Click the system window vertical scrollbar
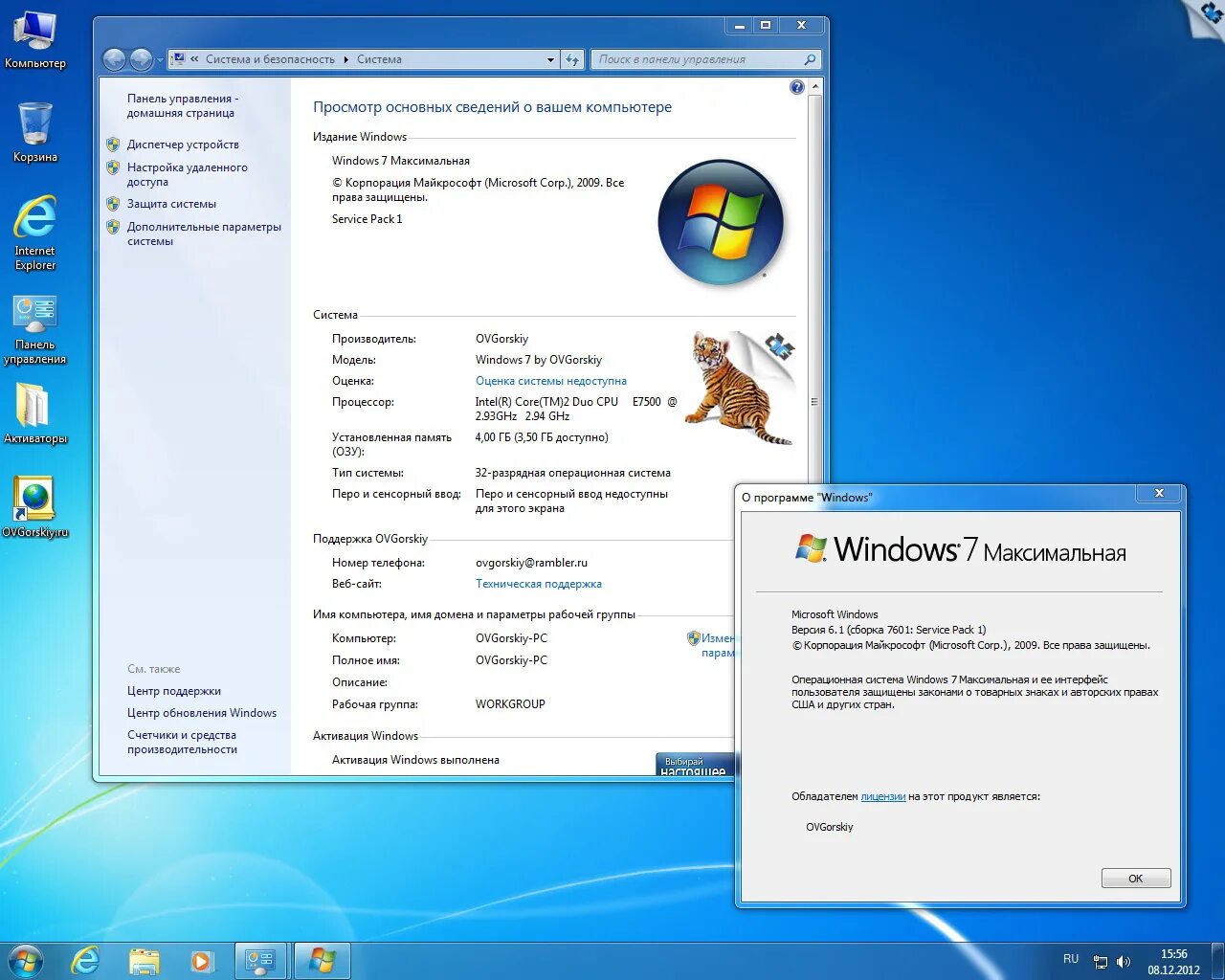Image resolution: width=1225 pixels, height=980 pixels. 815,402
